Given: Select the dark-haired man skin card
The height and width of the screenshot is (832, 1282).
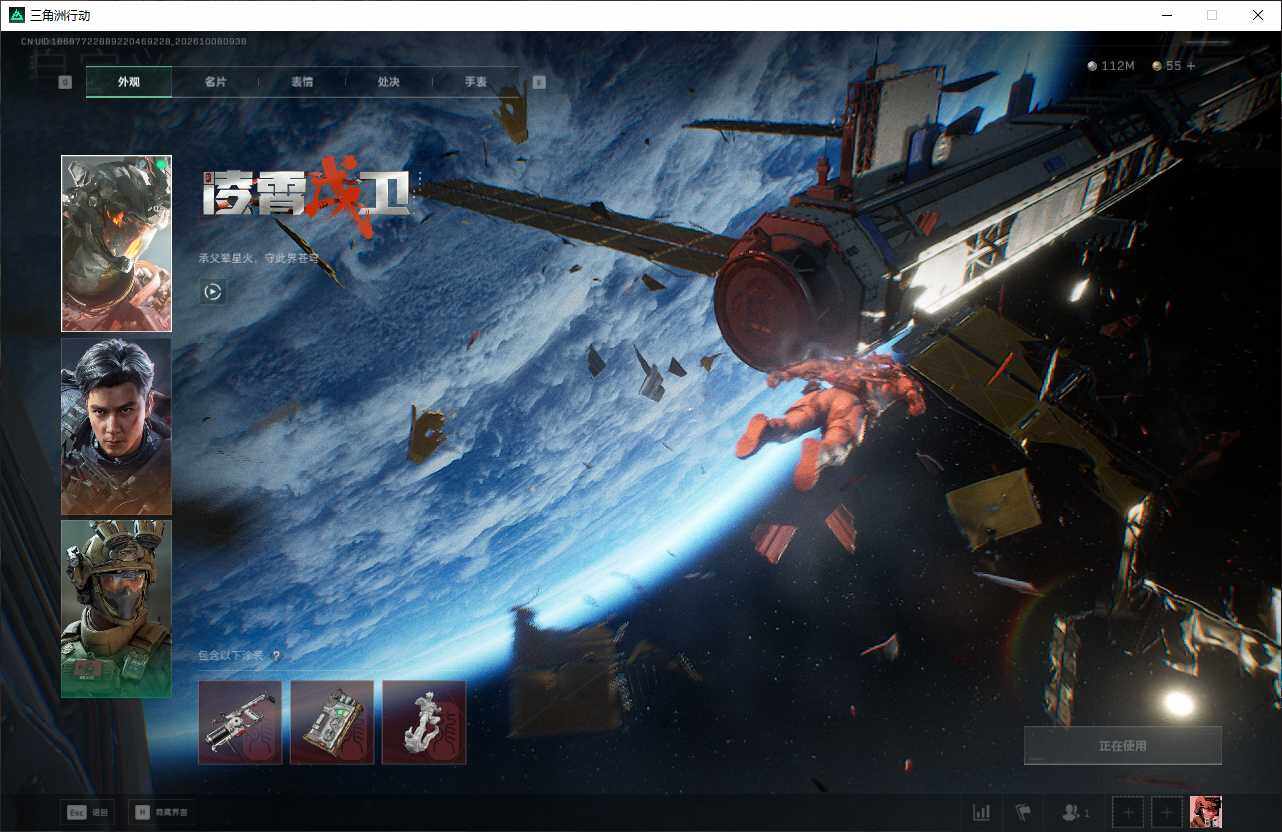Looking at the screenshot, I should 116,426.
